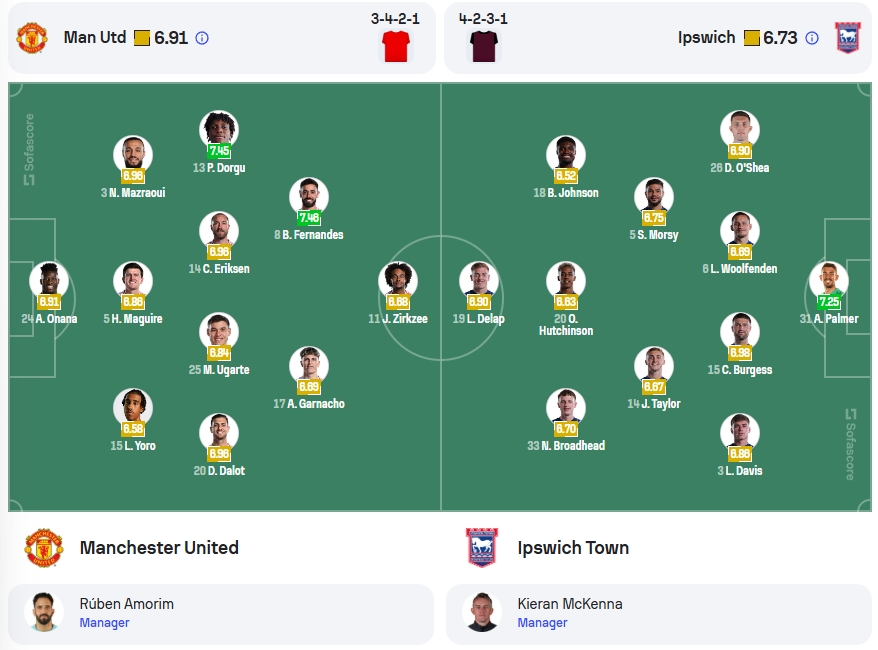Click the Manchester United team heading
The image size is (878, 650).
(159, 548)
